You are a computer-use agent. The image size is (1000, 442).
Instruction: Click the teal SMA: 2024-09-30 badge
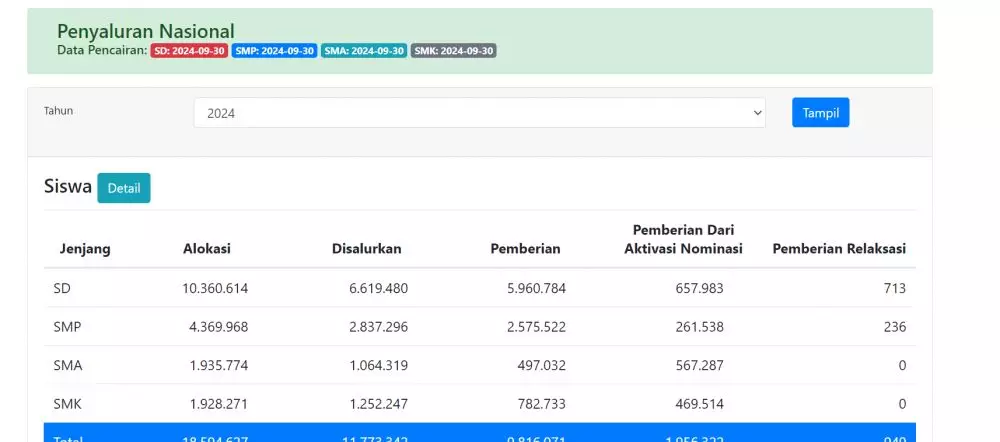(364, 51)
